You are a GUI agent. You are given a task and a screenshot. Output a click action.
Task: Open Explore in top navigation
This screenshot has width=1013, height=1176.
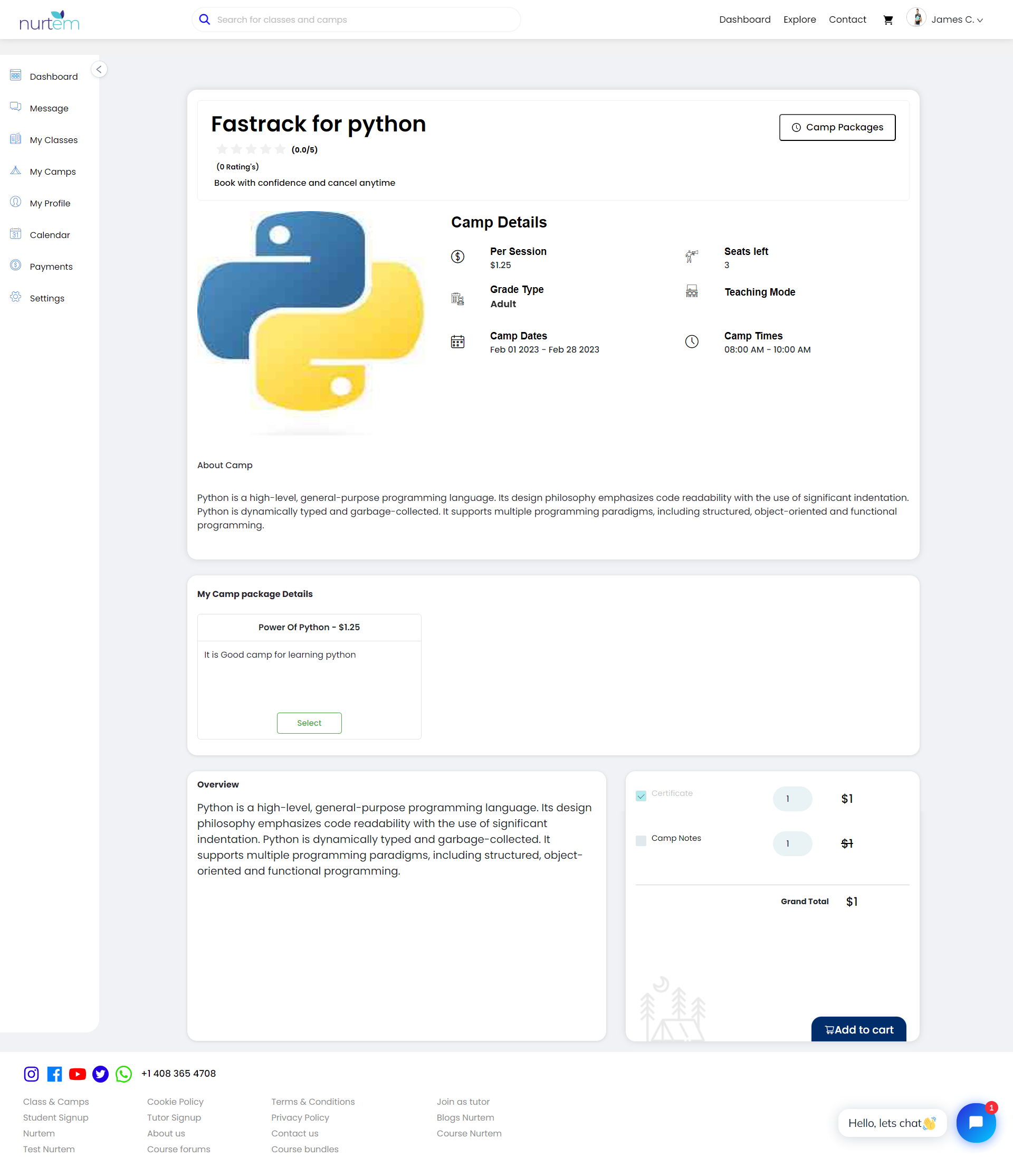tap(799, 20)
